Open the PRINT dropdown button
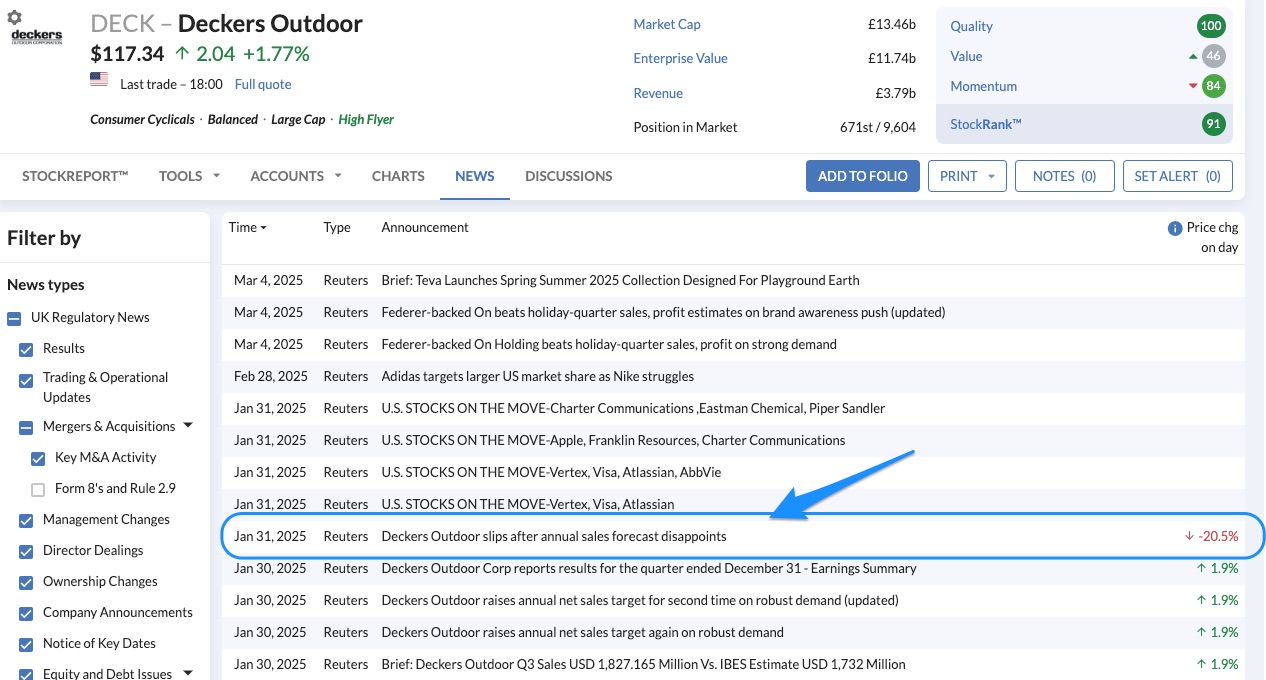This screenshot has height=680, width=1266. coord(966,176)
